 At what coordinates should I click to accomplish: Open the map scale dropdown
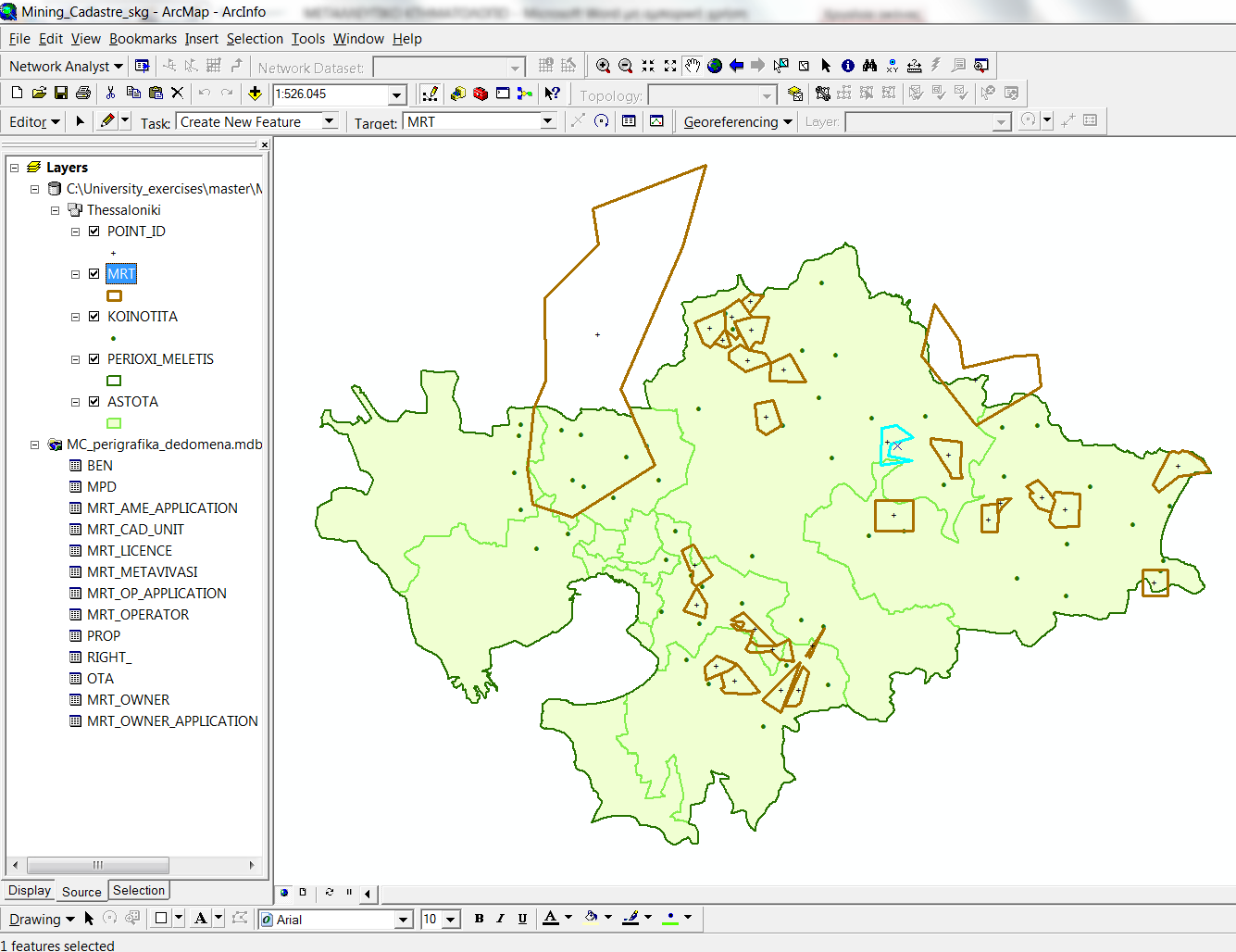[x=397, y=94]
